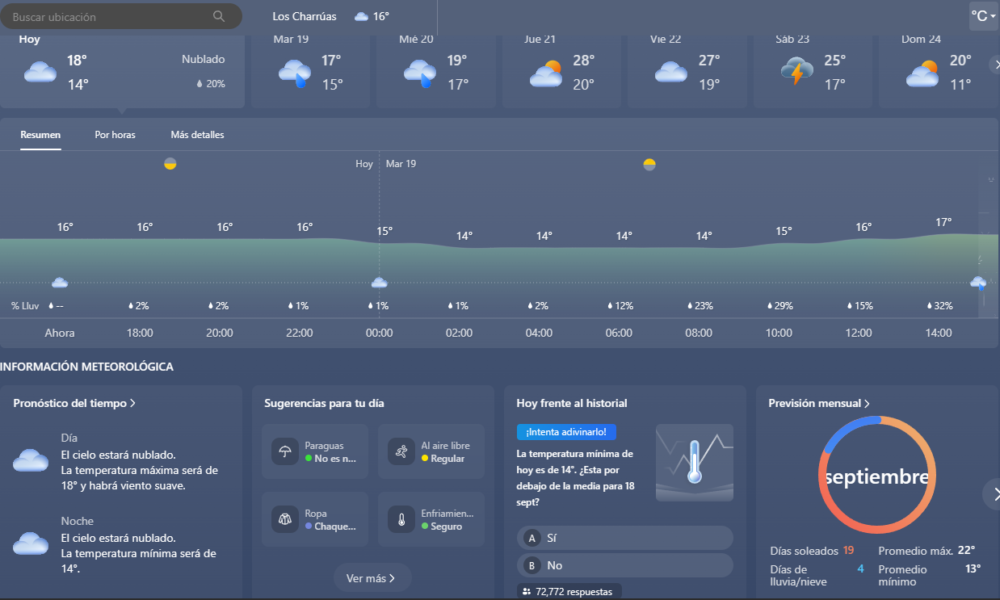Viewport: 1000px width, 600px height.
Task: Expand Pronóstico del tiempo section
Action: [75, 403]
